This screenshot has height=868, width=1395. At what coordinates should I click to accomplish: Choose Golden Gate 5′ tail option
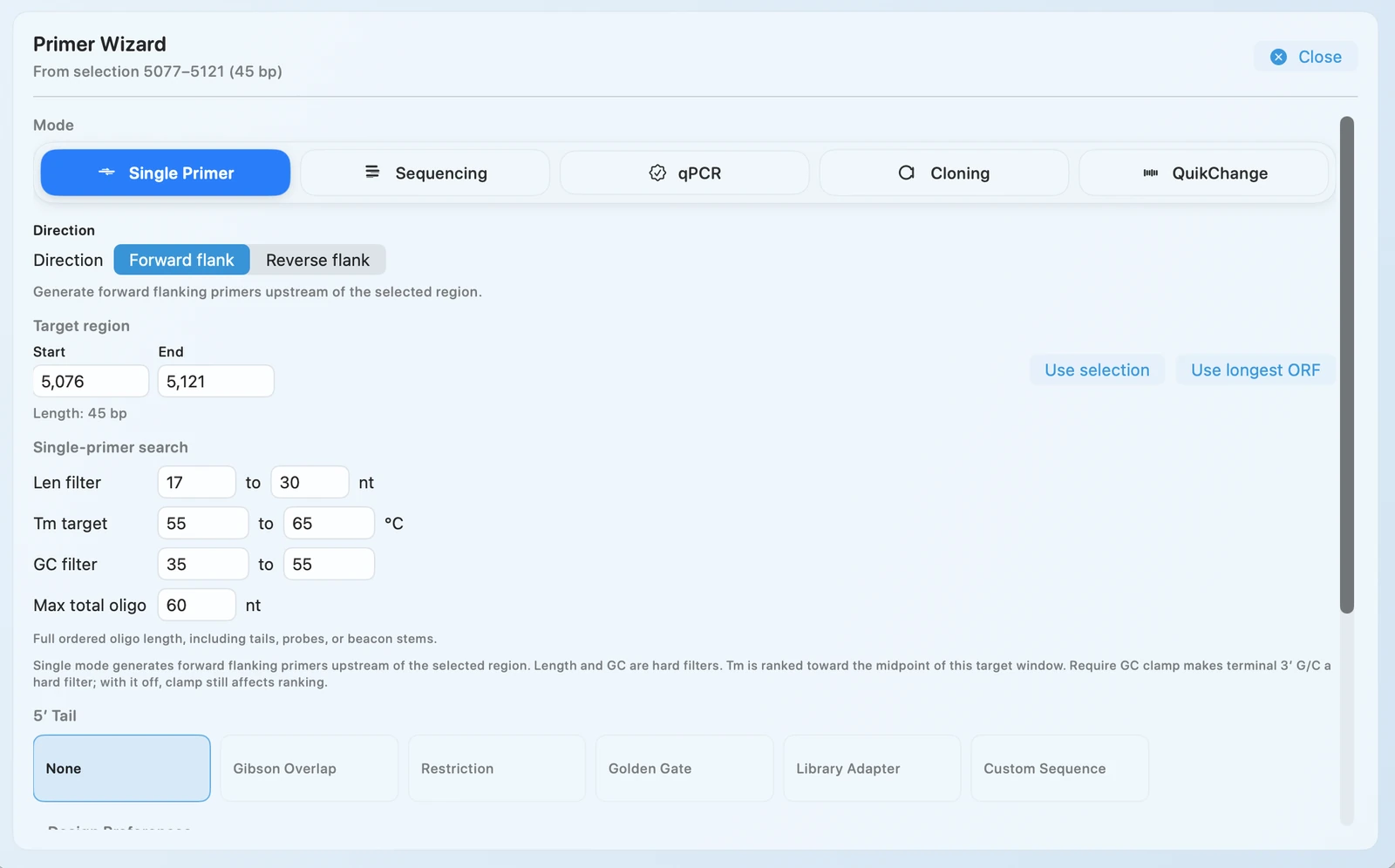tap(684, 768)
